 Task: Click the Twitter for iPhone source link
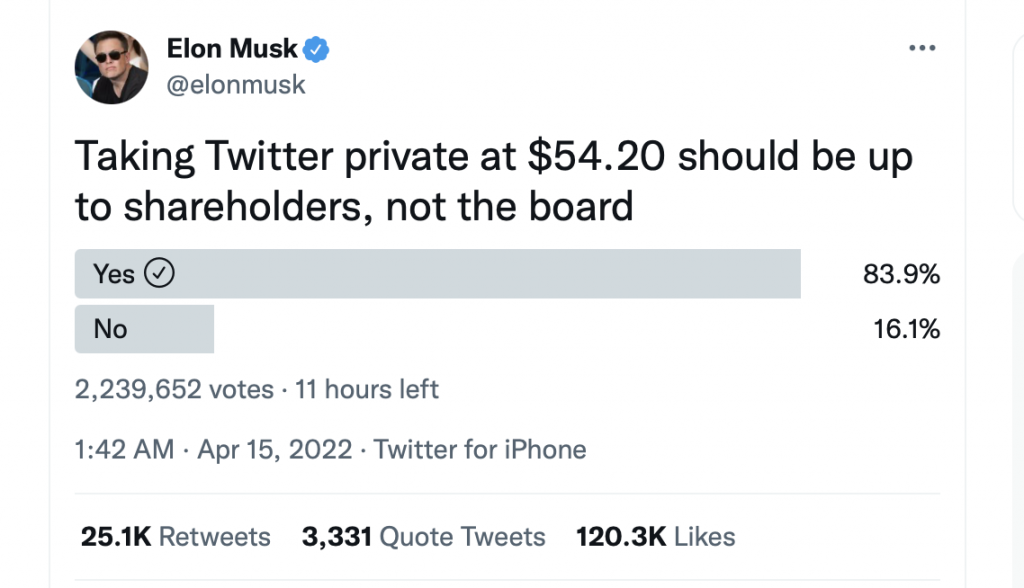pyautogui.click(x=480, y=450)
